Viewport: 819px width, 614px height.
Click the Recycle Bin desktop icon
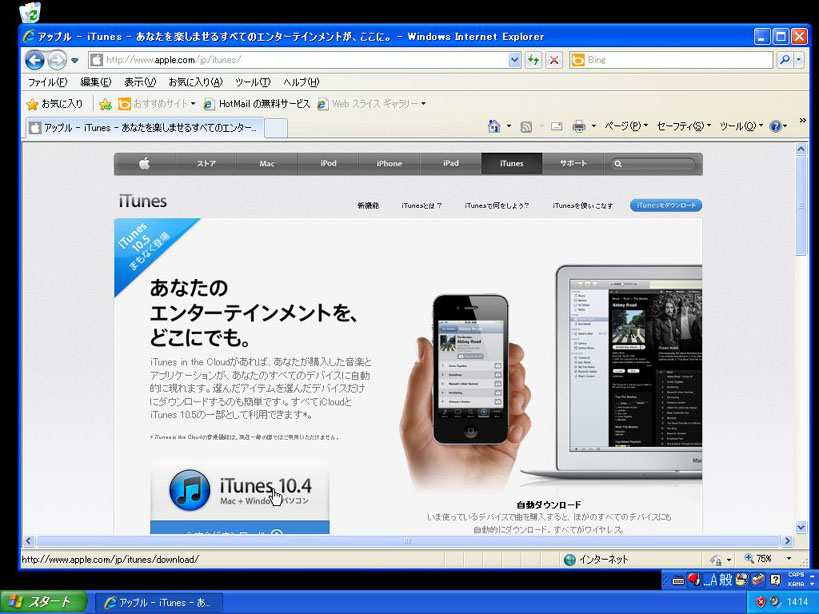coord(30,13)
